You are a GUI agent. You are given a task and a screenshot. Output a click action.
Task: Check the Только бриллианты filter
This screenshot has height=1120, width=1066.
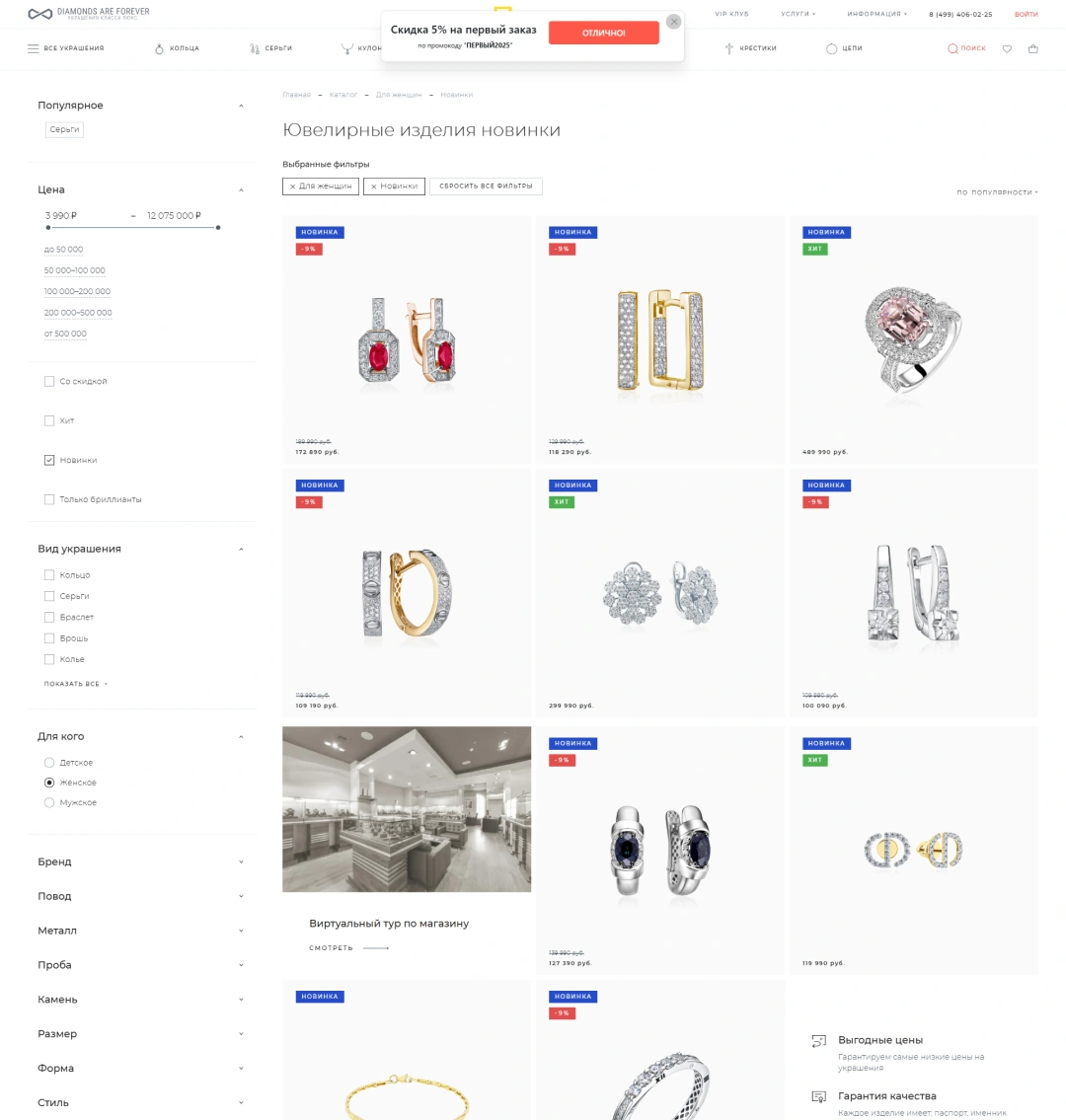click(x=49, y=499)
